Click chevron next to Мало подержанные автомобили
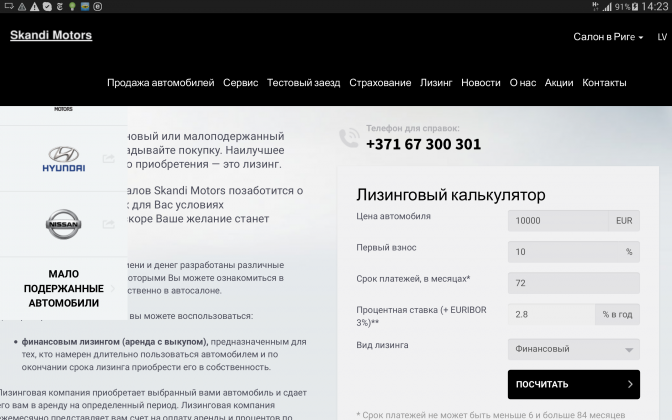This screenshot has height=420, width=672. point(113,288)
